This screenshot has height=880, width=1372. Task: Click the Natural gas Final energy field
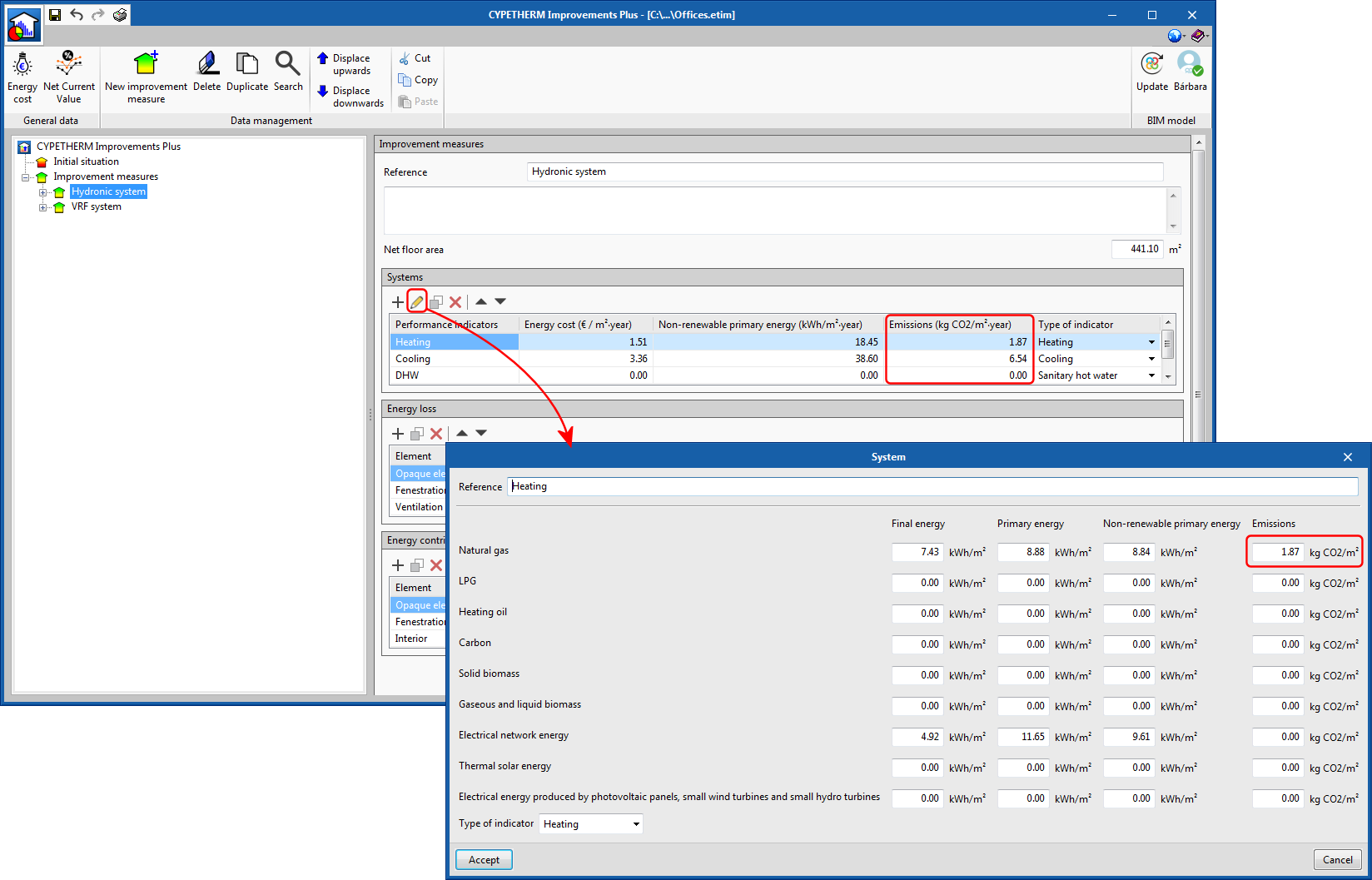click(917, 552)
